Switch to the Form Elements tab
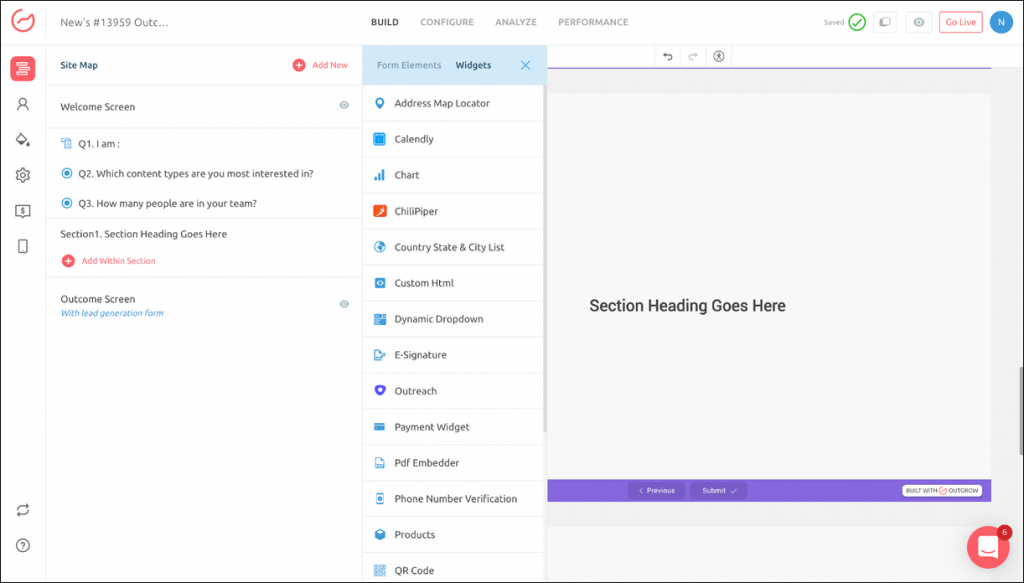 coord(409,65)
